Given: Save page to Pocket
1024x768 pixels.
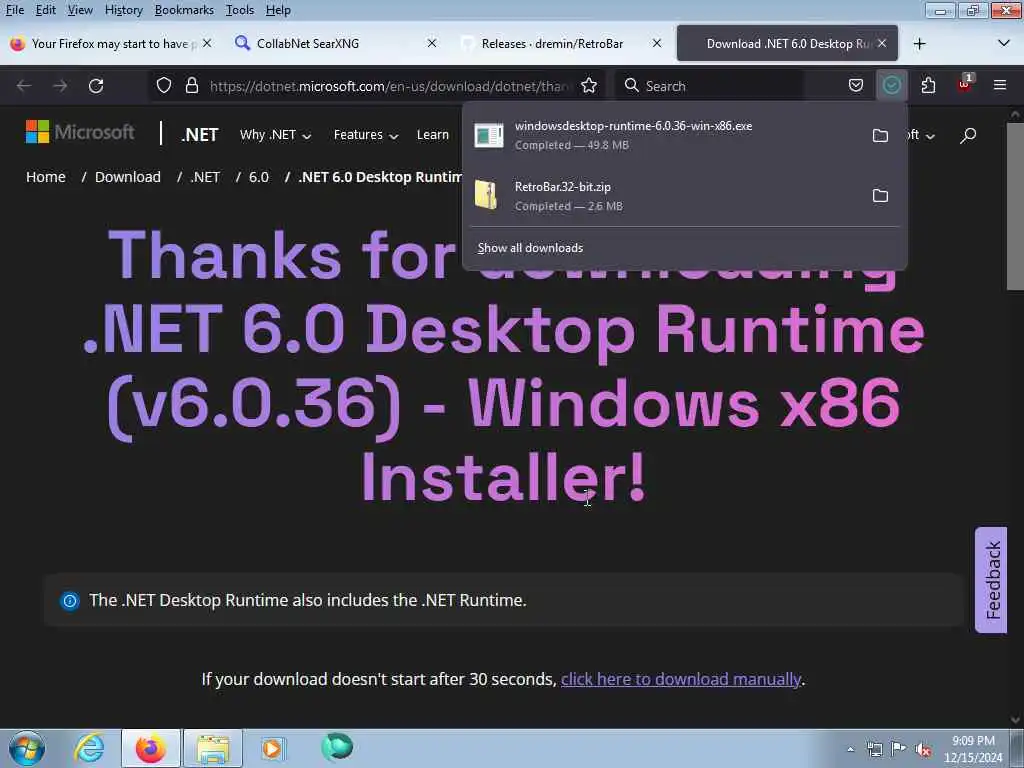Looking at the screenshot, I should click(x=856, y=86).
